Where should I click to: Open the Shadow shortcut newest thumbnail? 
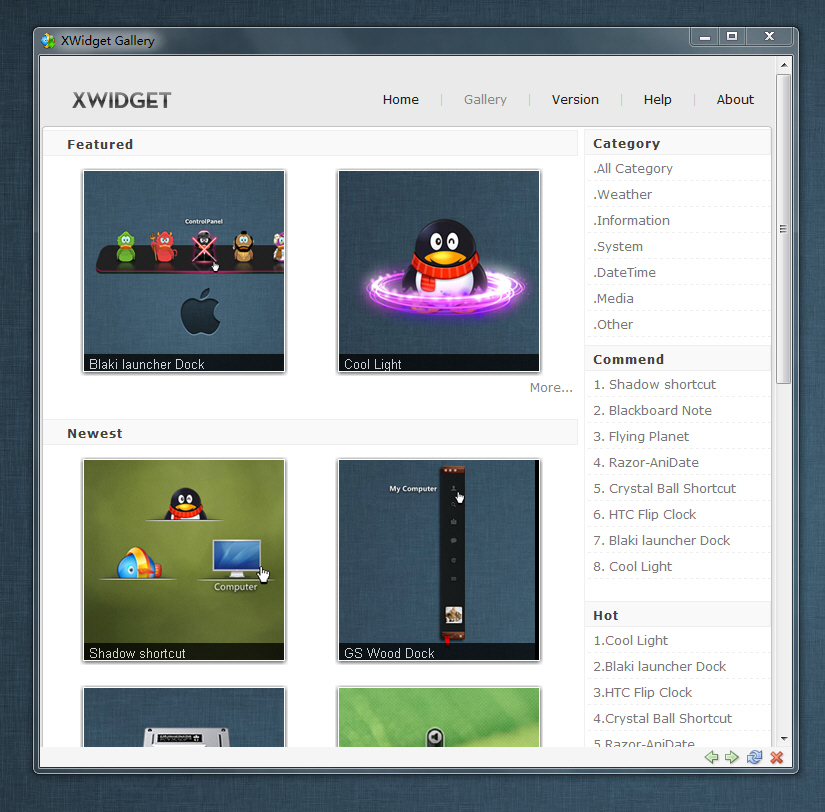[x=184, y=560]
